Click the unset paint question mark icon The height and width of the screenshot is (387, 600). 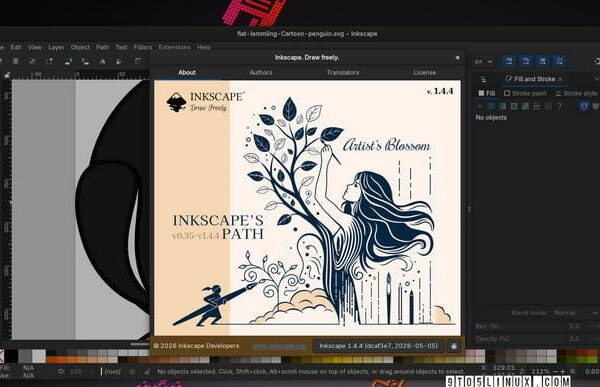pos(559,106)
